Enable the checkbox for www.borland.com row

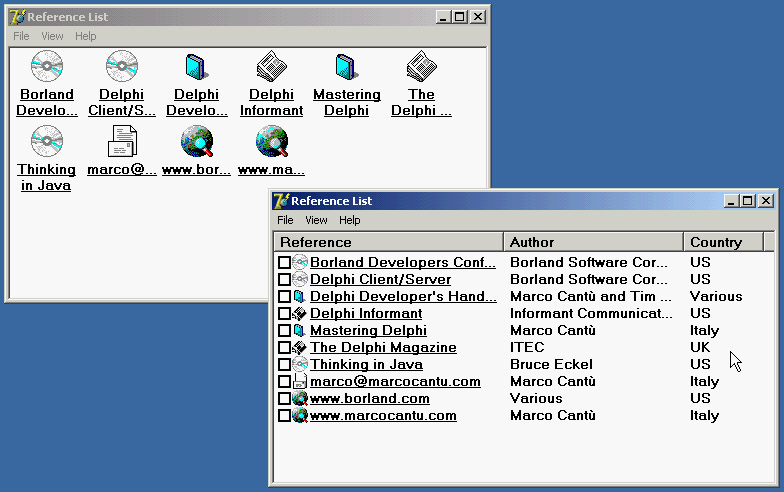pyautogui.click(x=284, y=399)
